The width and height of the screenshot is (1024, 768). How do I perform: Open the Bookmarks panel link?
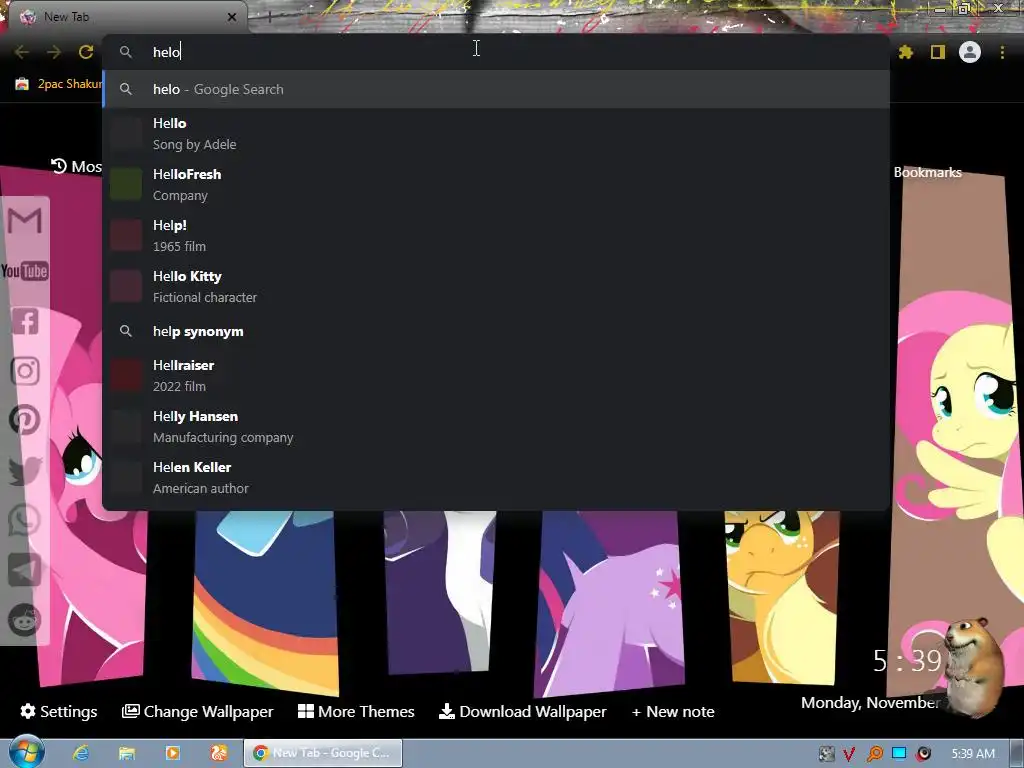click(x=927, y=172)
